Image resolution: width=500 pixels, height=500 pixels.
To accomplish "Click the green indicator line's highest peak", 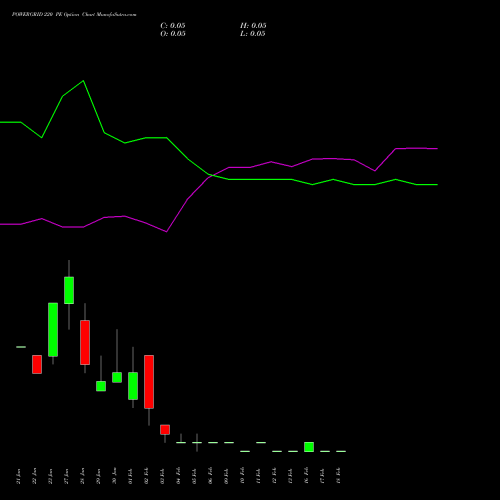I will point(83,81).
